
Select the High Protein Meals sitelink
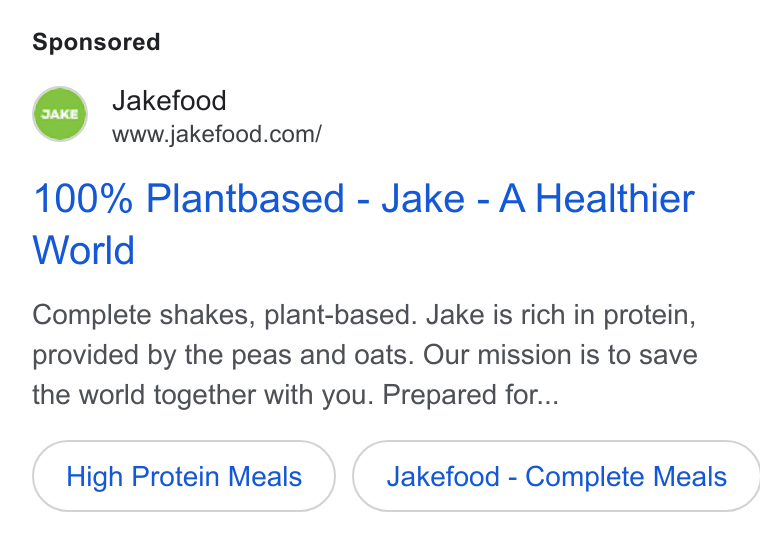point(184,476)
